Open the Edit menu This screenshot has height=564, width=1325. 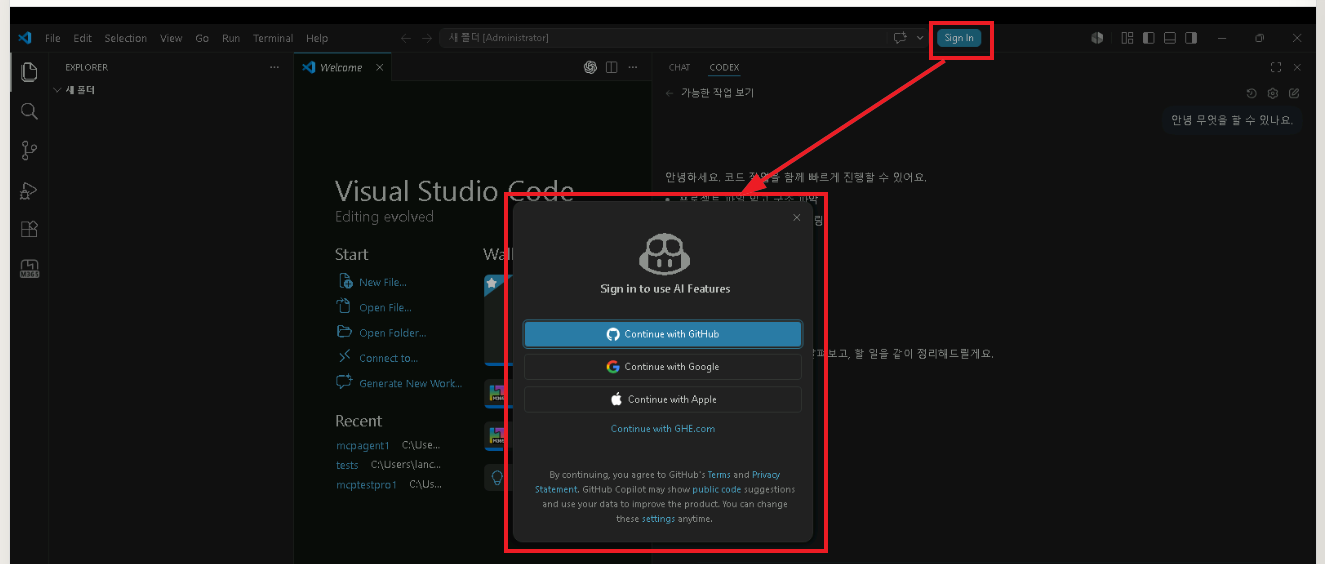tap(82, 38)
